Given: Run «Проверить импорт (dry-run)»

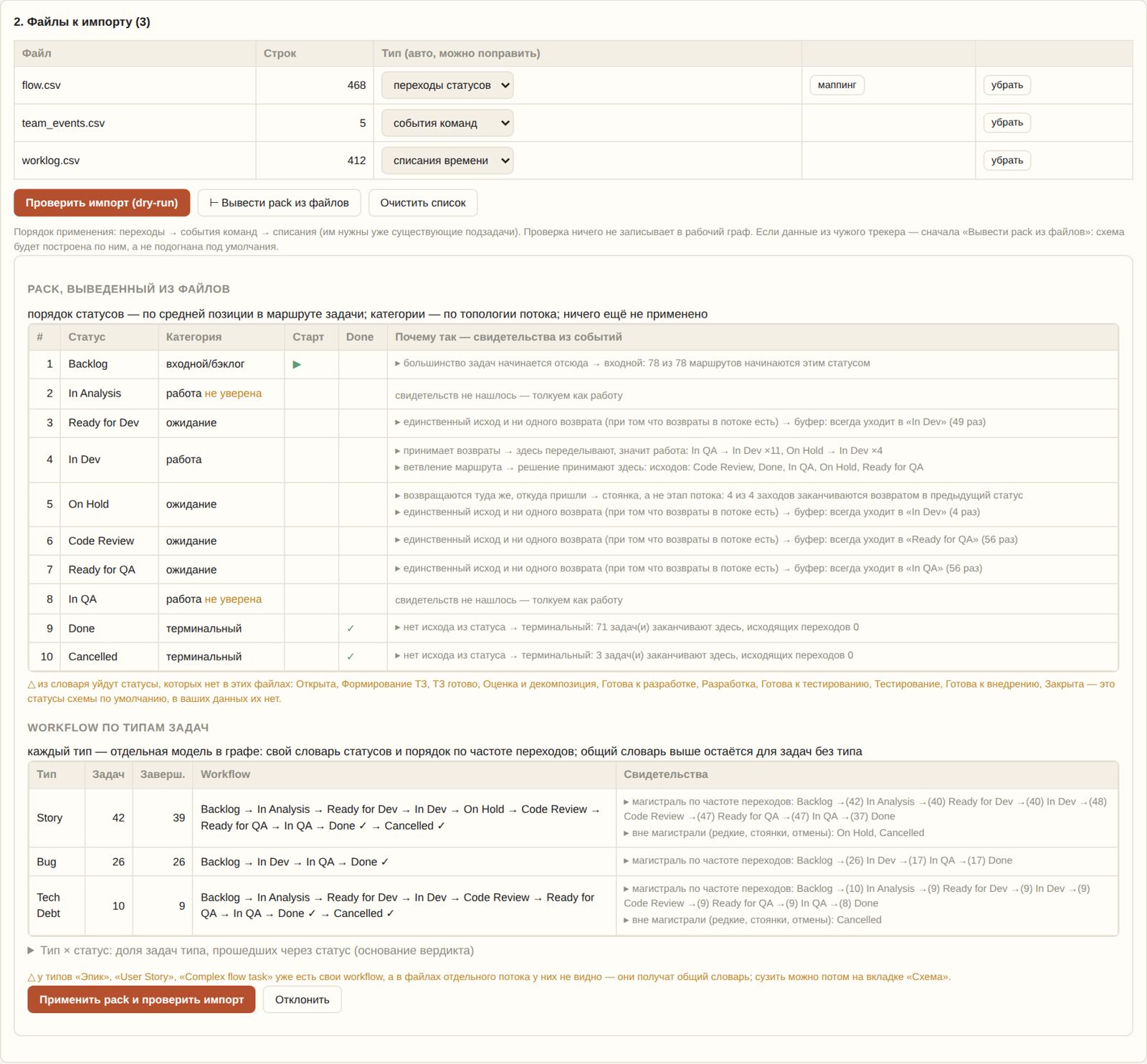Looking at the screenshot, I should pos(102,203).
